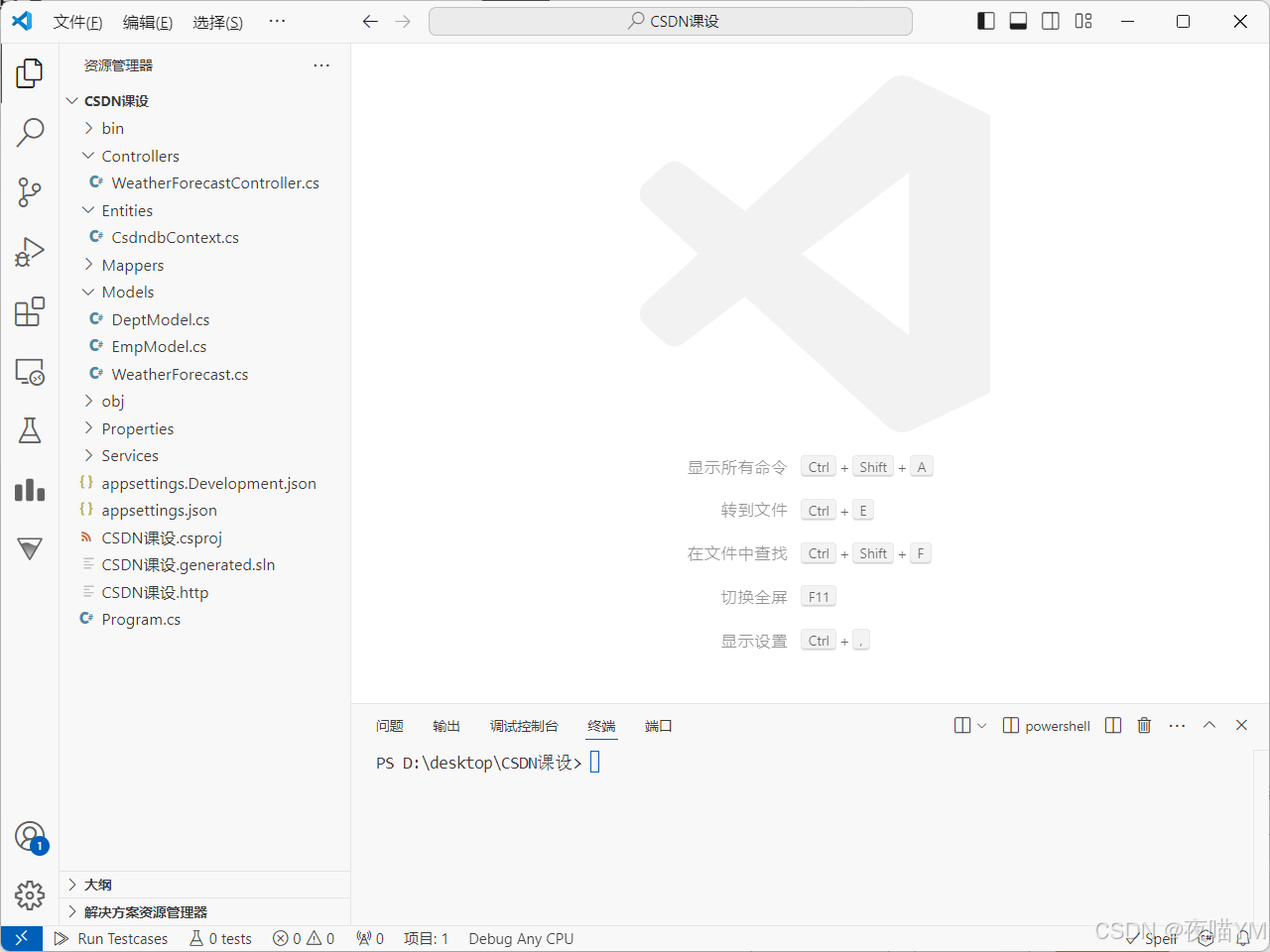
Task: Switch to the 调试控制台 tab
Action: pos(524,726)
